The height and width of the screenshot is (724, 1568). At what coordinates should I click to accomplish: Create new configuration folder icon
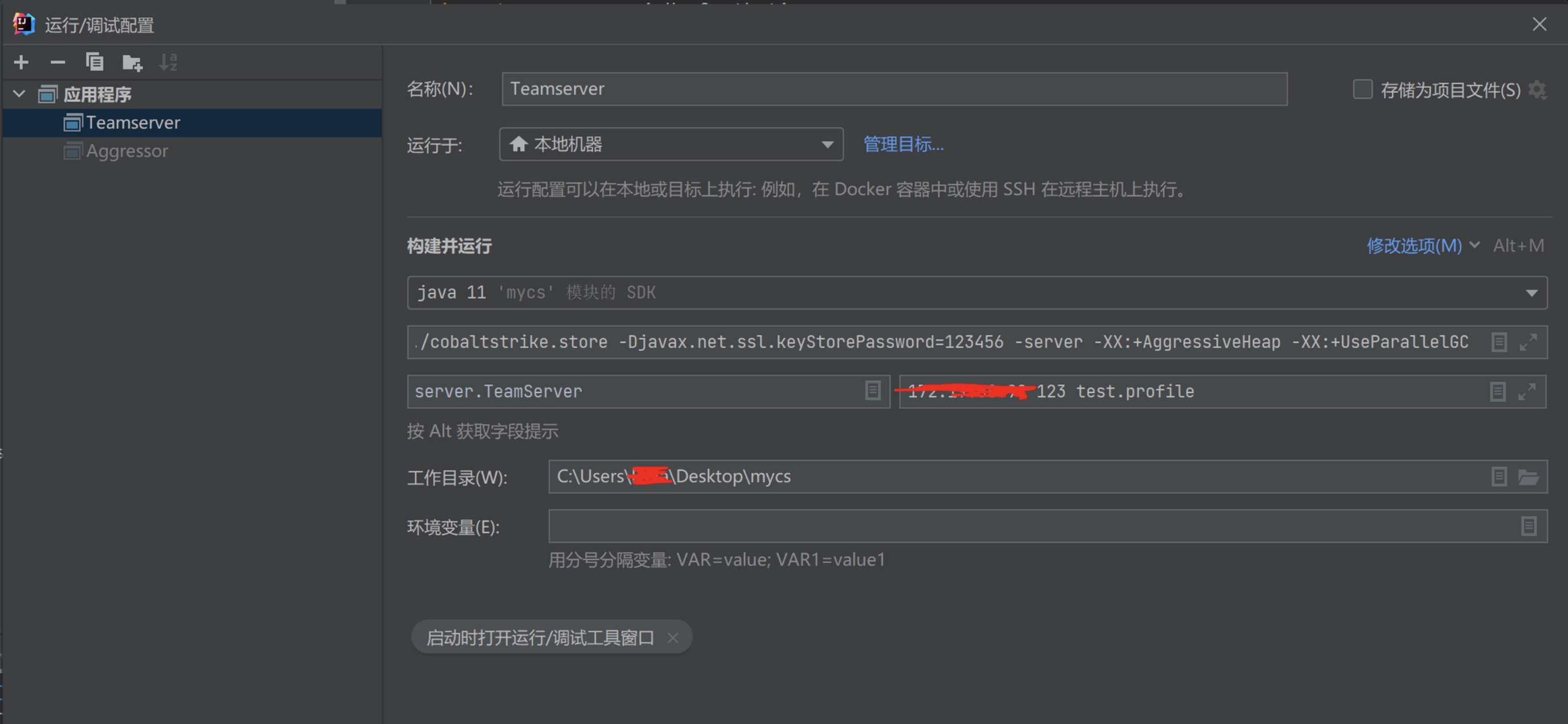(x=132, y=62)
